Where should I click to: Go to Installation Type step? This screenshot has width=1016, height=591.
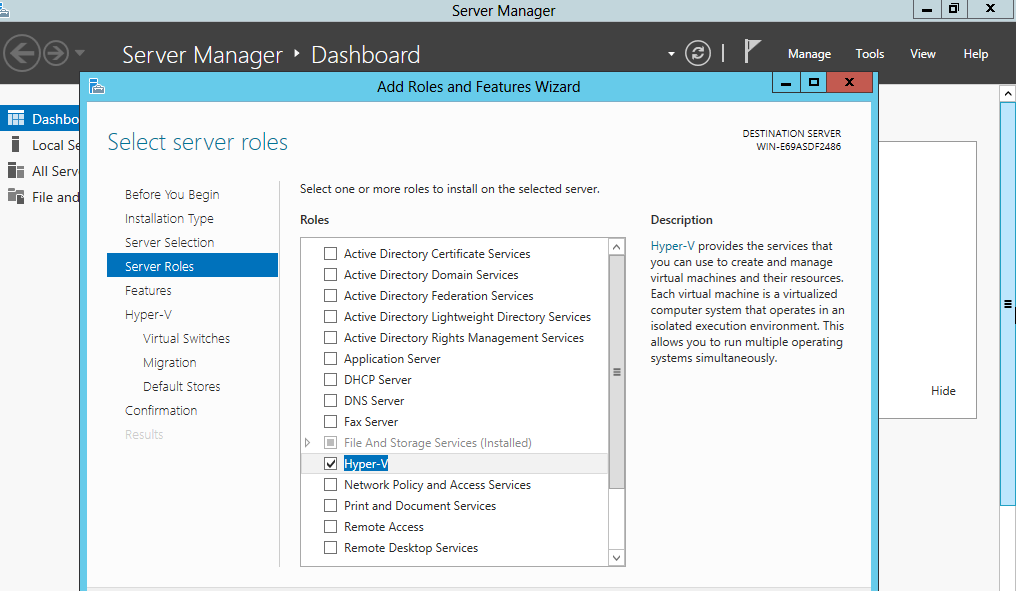169,218
